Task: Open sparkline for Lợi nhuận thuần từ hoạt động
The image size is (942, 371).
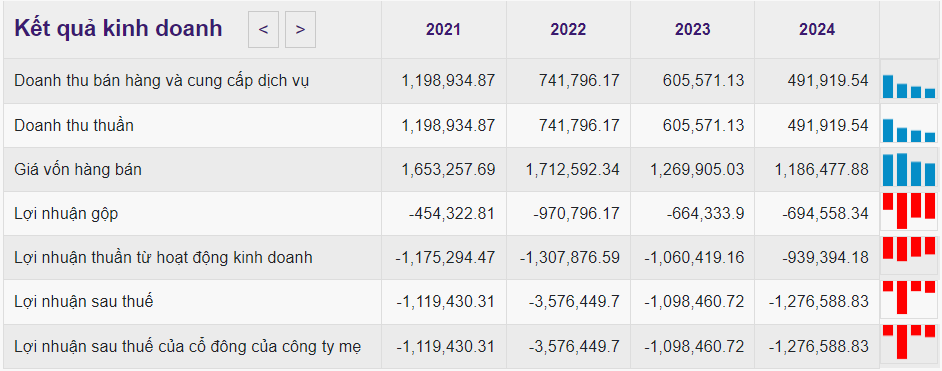Action: [909, 257]
